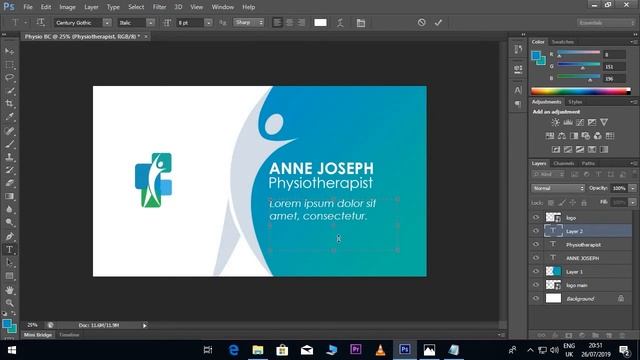Viewport: 640px width, 360px height.
Task: Select the Hand tool
Action: coord(9,290)
